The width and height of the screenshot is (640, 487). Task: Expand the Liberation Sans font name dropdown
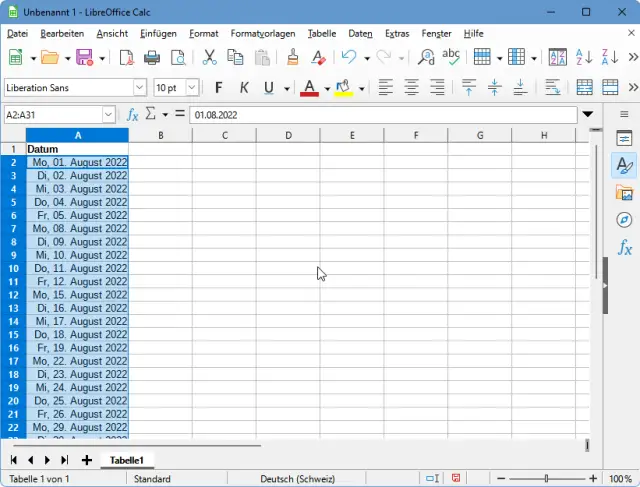[139, 88]
